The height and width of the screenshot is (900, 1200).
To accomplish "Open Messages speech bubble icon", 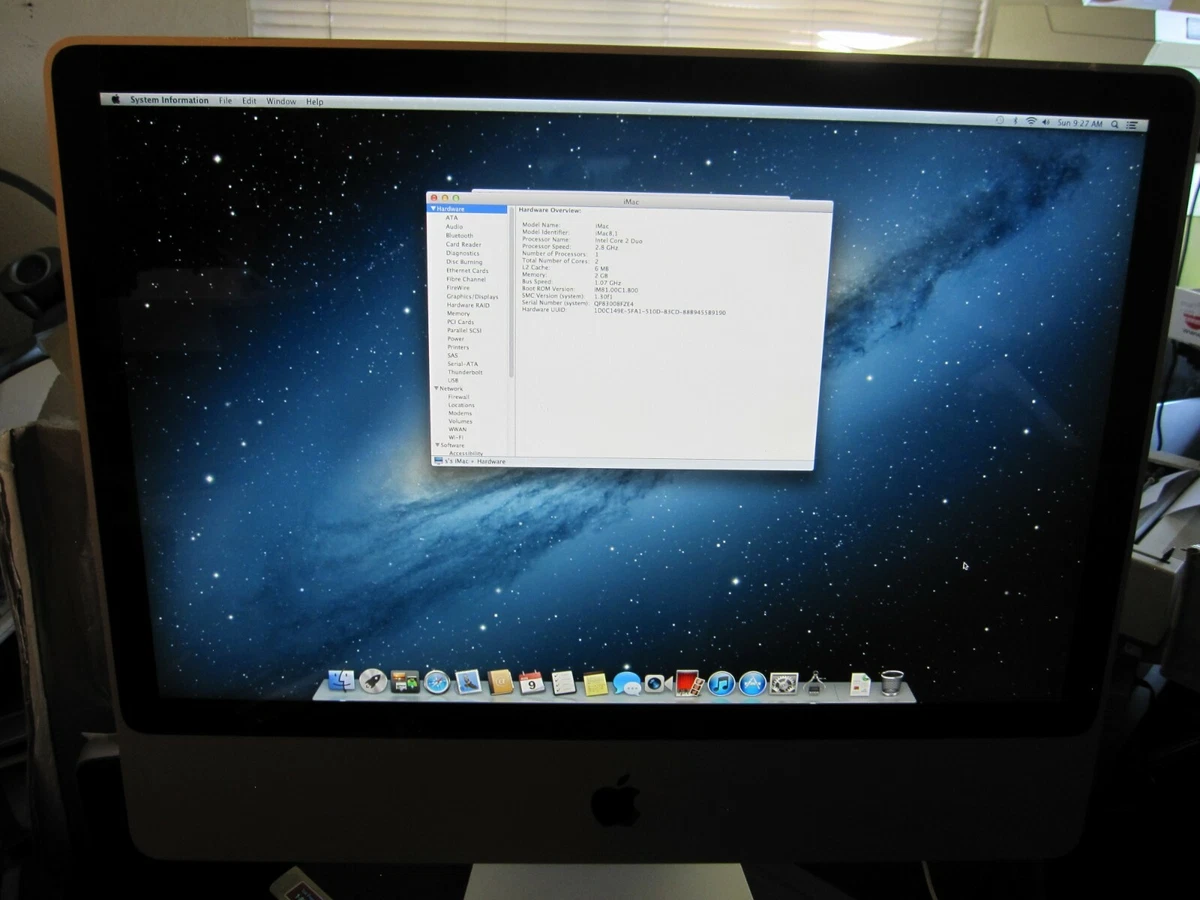I will [627, 684].
